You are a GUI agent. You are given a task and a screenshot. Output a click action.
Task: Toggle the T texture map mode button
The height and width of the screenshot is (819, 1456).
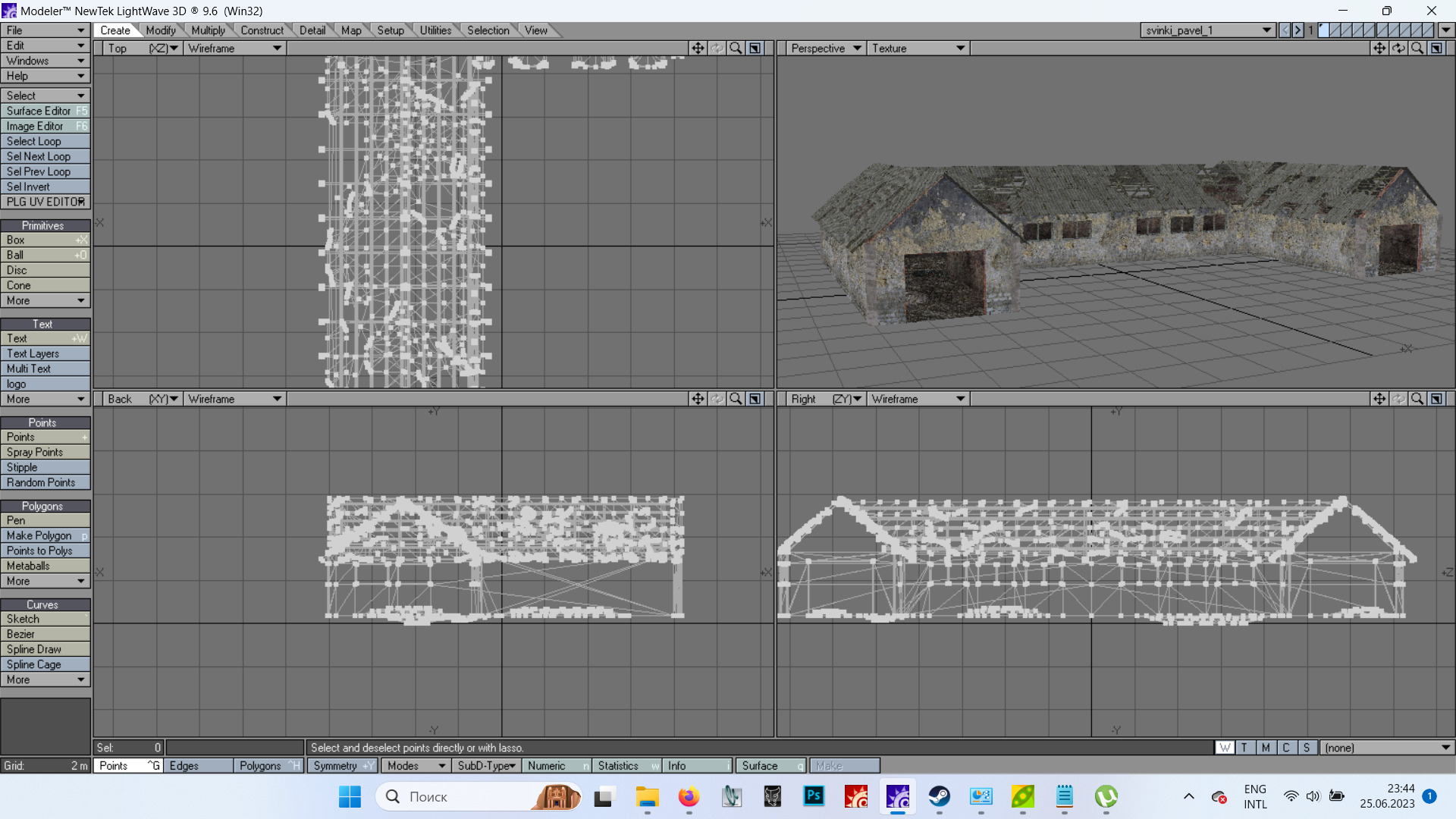(1244, 748)
